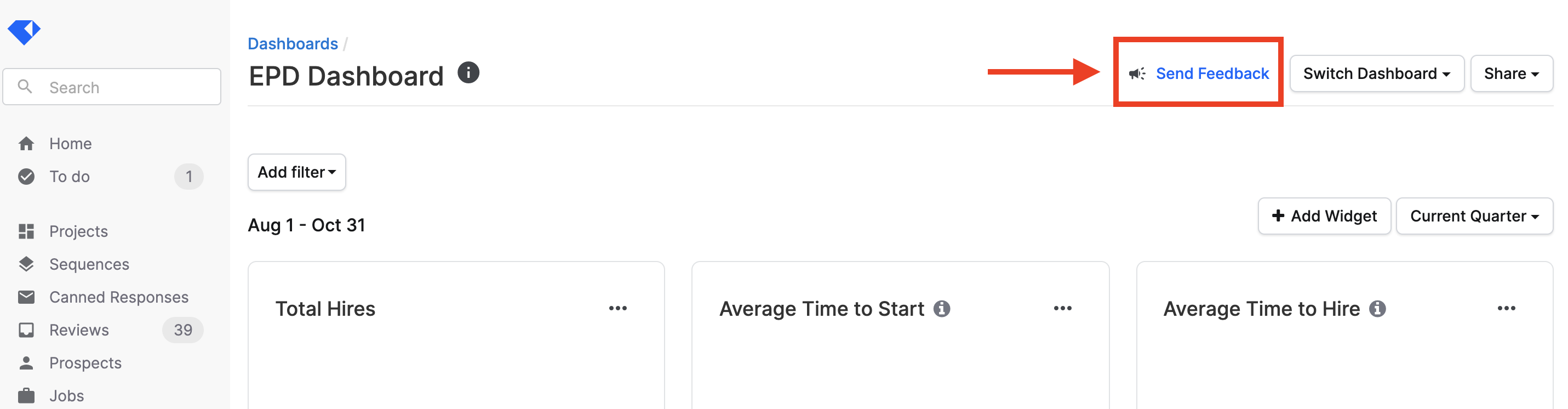Screen dimensions: 1568x409
Task: Click the Average Time to Start info icon
Action: click(x=942, y=309)
